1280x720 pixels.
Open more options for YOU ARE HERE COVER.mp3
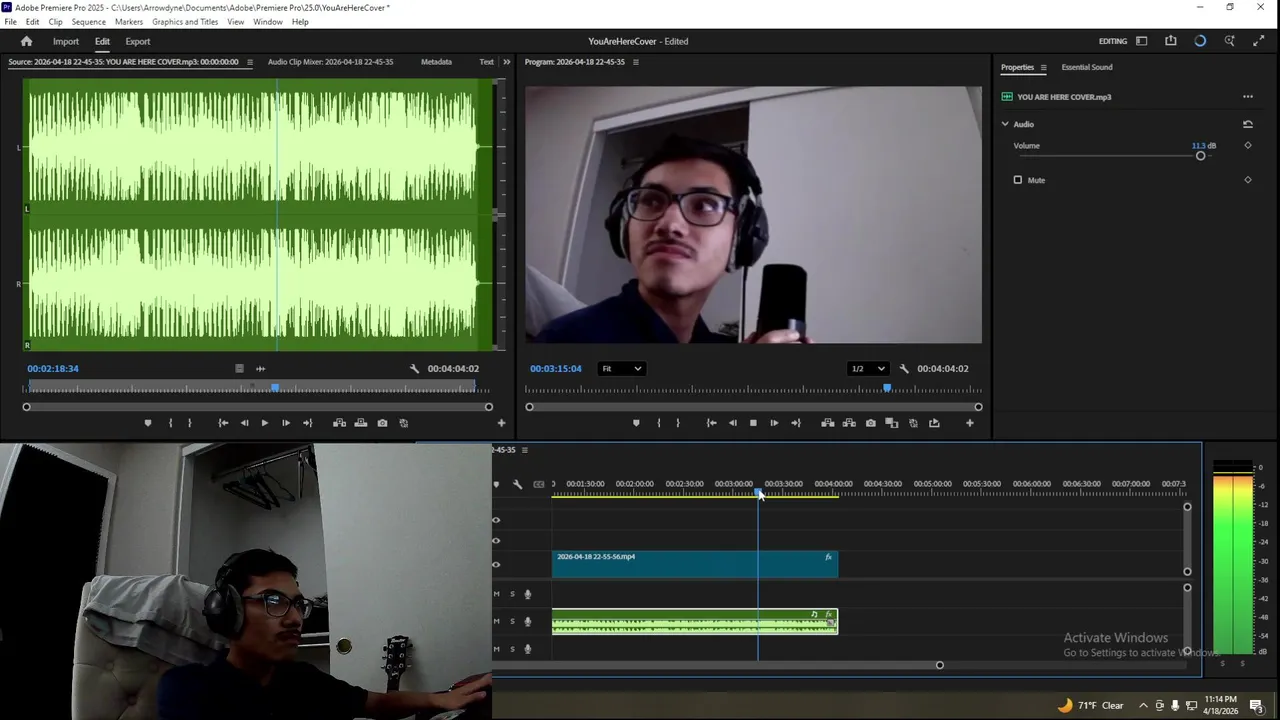click(x=1248, y=97)
